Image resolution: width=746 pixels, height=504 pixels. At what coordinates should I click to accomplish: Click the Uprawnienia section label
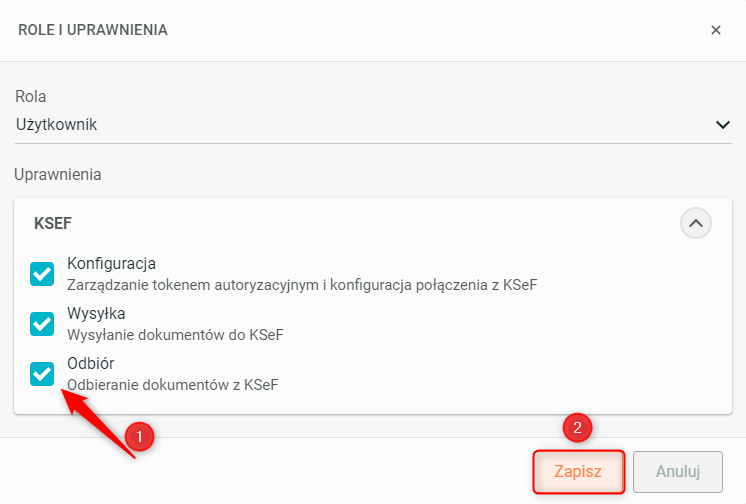(x=58, y=175)
